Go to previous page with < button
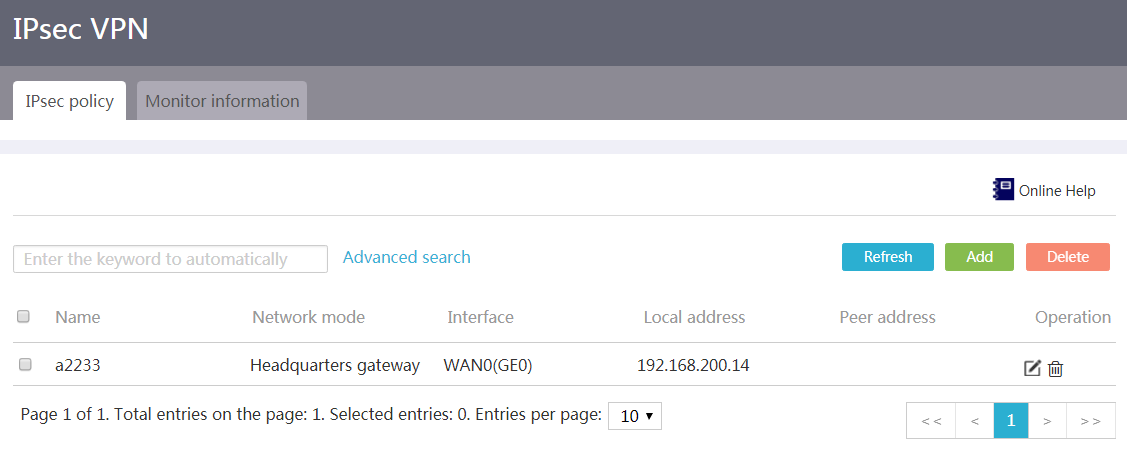 pyautogui.click(x=975, y=421)
